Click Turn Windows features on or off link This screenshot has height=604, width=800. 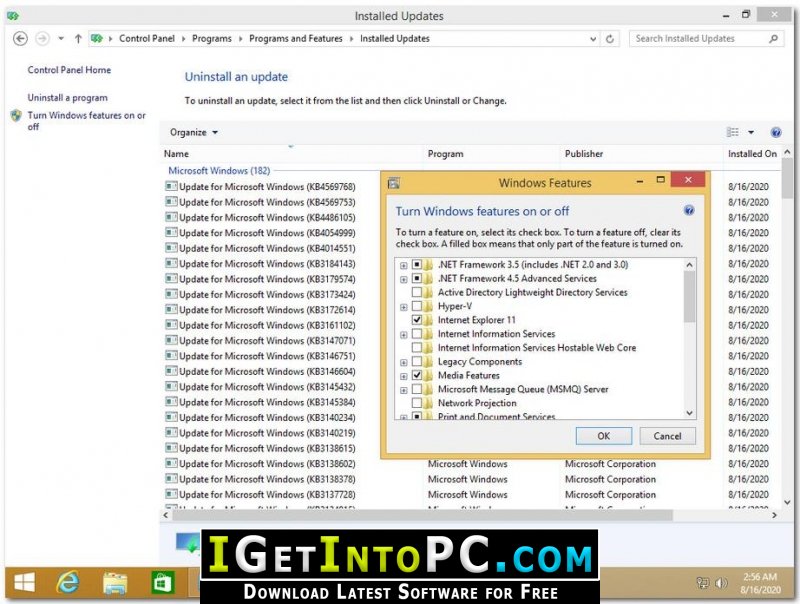(x=87, y=121)
